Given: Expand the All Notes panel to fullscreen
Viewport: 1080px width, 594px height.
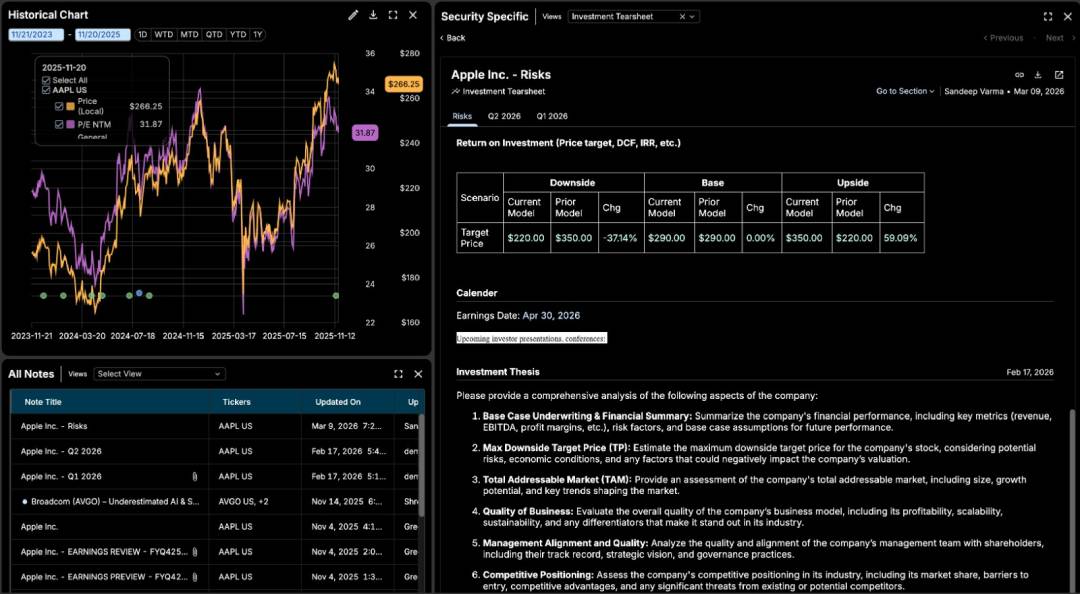Looking at the screenshot, I should click(x=398, y=374).
